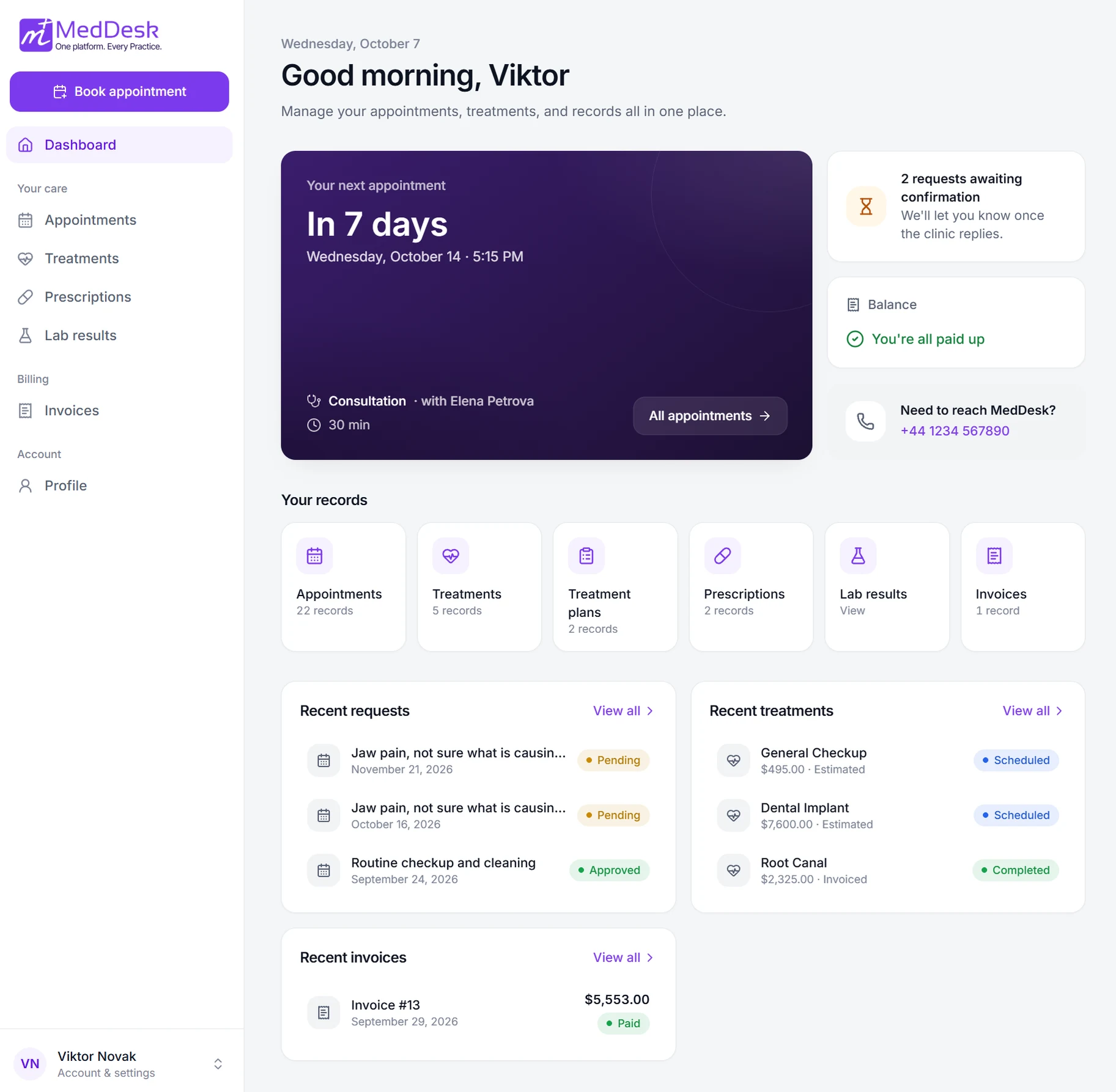
Task: Click the MedDesk logo icon
Action: [35, 35]
